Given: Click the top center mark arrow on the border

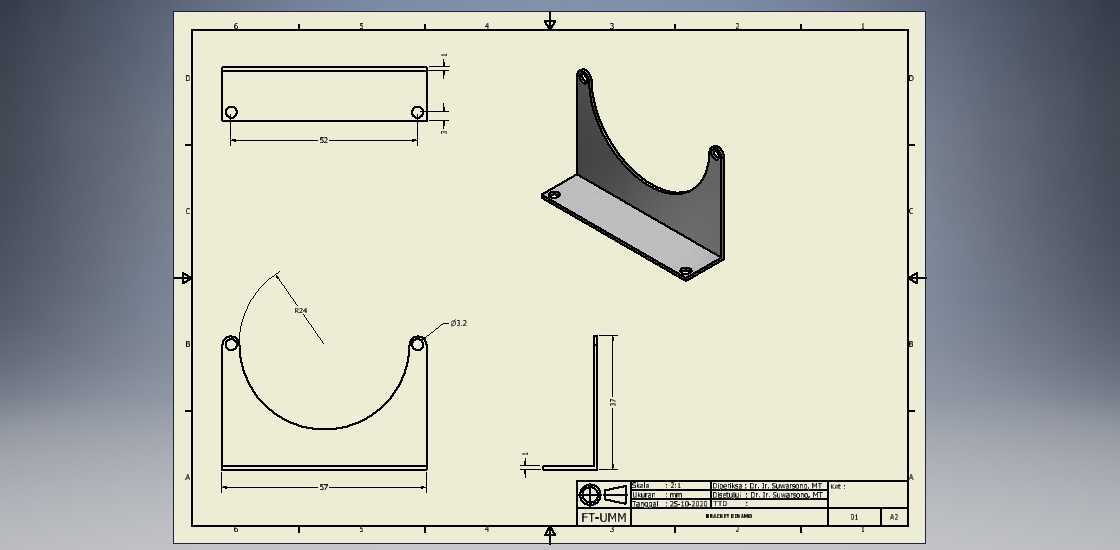Looking at the screenshot, I should tap(549, 24).
